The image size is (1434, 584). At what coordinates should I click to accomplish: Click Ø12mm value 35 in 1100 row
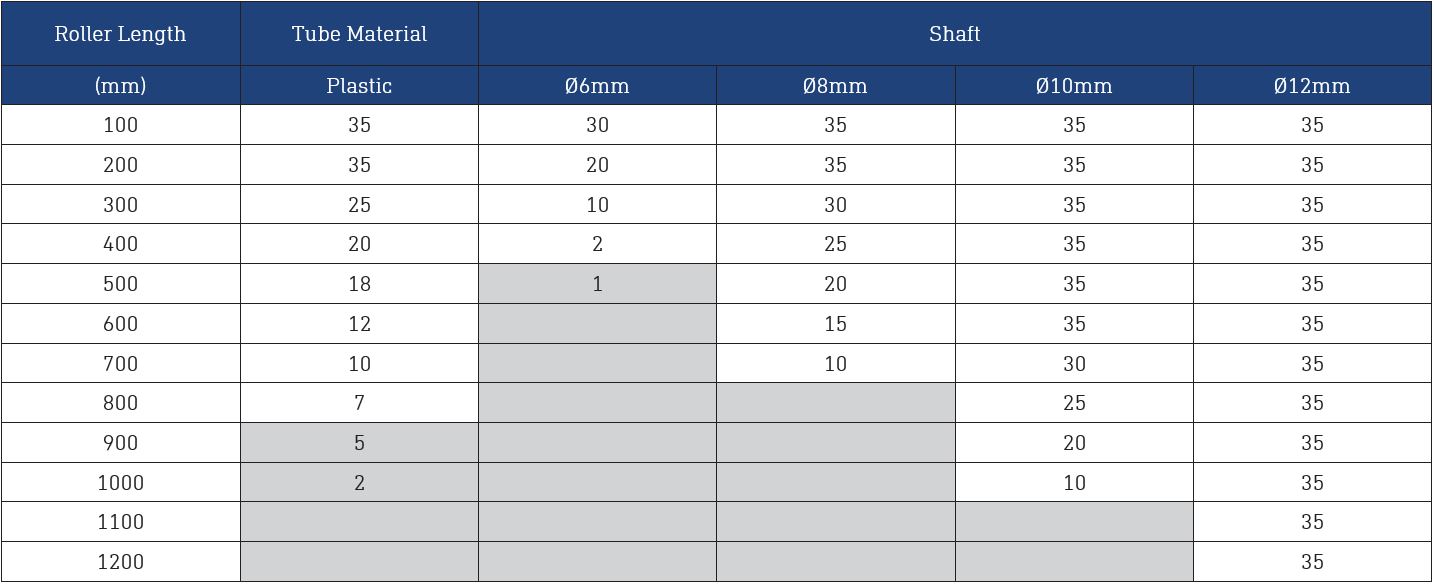1312,522
